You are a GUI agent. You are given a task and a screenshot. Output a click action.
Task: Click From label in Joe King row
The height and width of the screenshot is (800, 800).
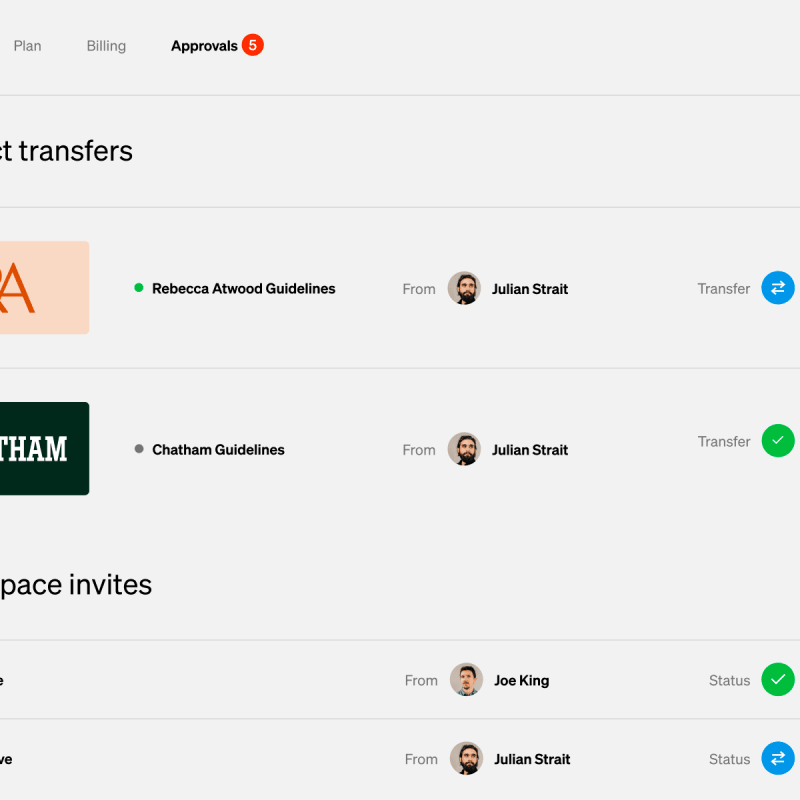tap(421, 681)
